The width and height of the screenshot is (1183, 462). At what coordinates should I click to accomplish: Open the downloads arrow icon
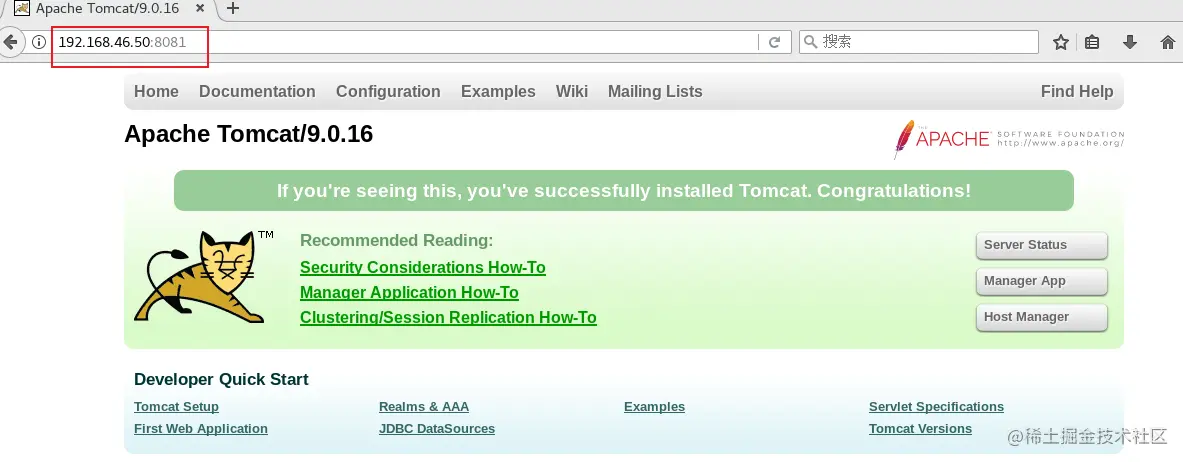[1129, 42]
